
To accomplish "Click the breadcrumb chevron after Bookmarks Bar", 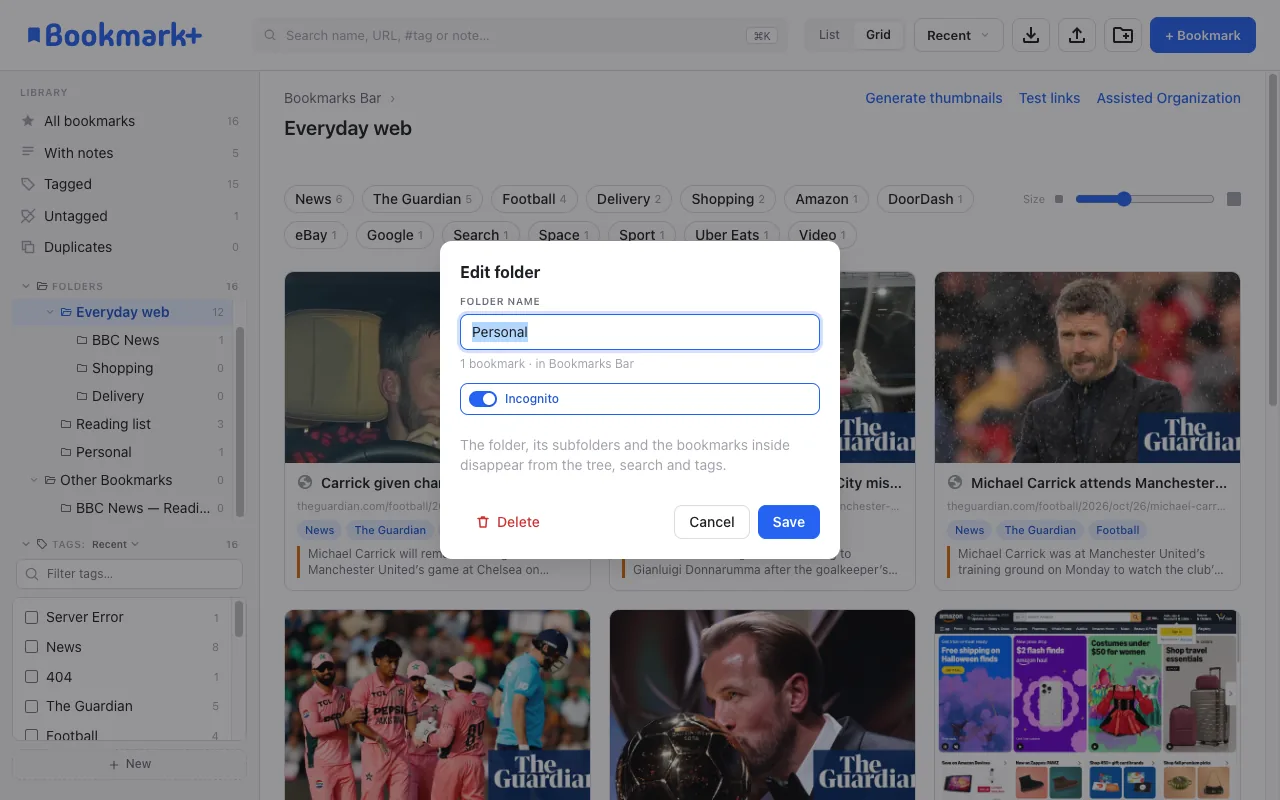I will pyautogui.click(x=393, y=98).
